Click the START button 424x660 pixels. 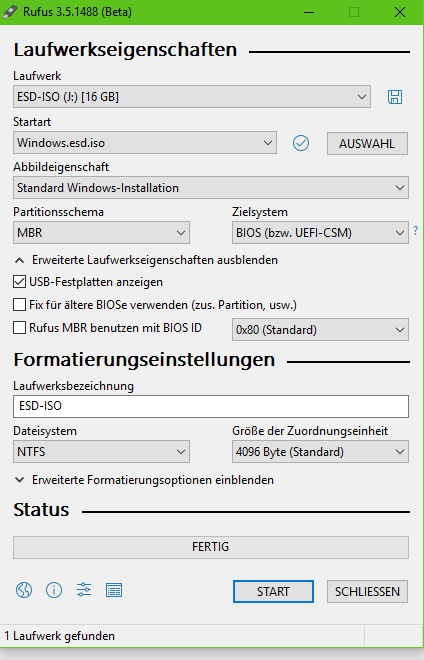click(273, 591)
